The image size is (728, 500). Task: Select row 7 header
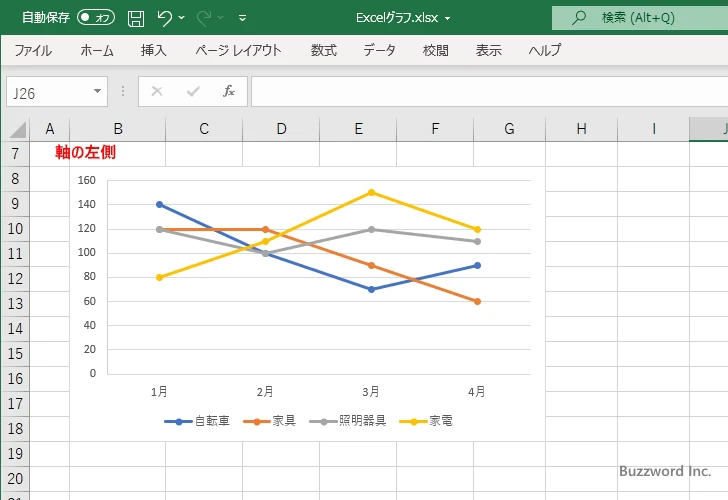click(15, 154)
